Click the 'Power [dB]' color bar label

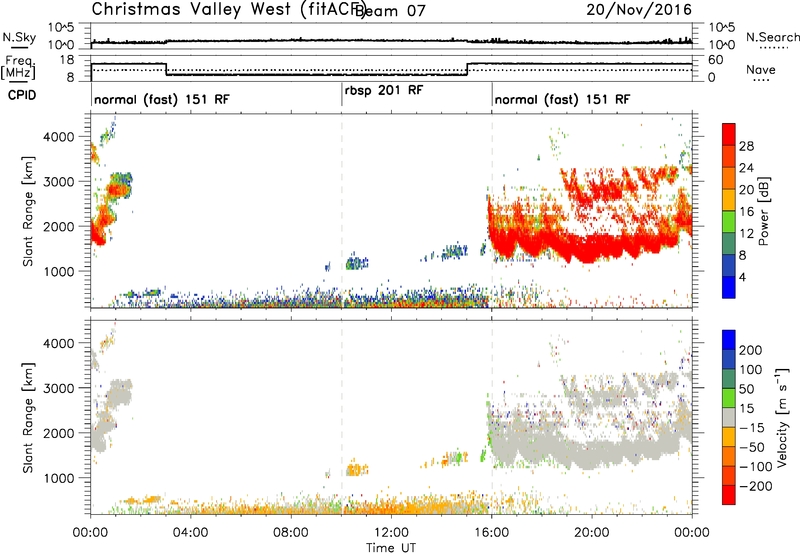[x=763, y=211]
